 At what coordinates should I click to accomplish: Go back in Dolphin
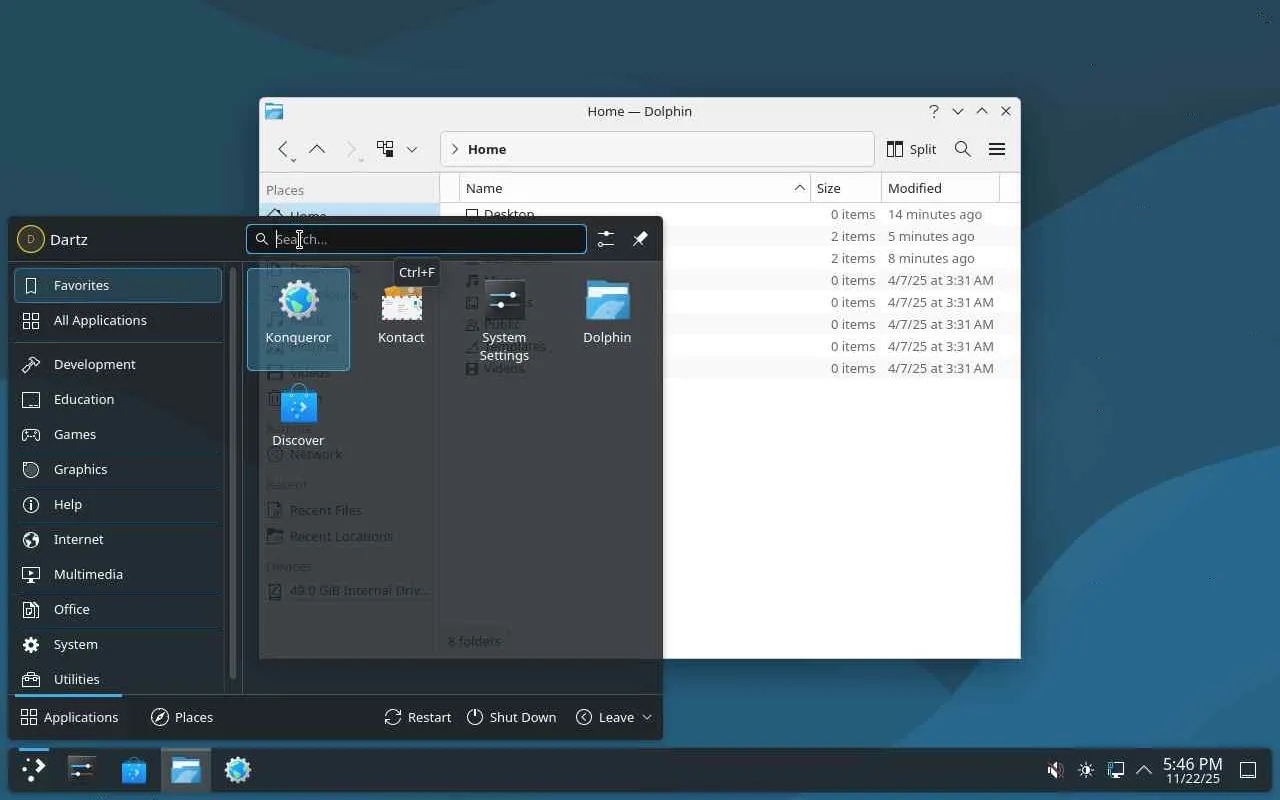(x=284, y=149)
